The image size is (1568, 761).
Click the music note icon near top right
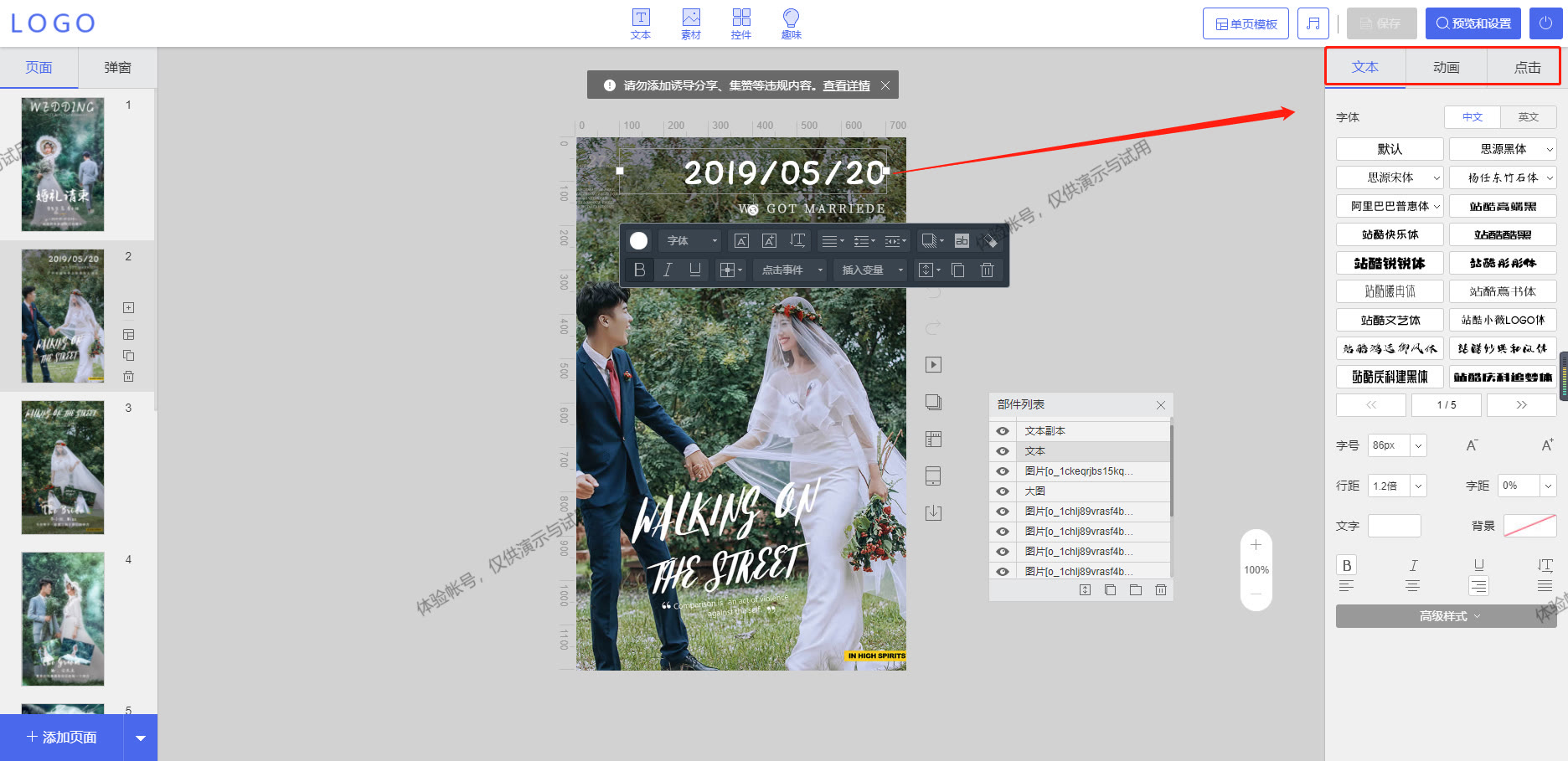(1313, 23)
